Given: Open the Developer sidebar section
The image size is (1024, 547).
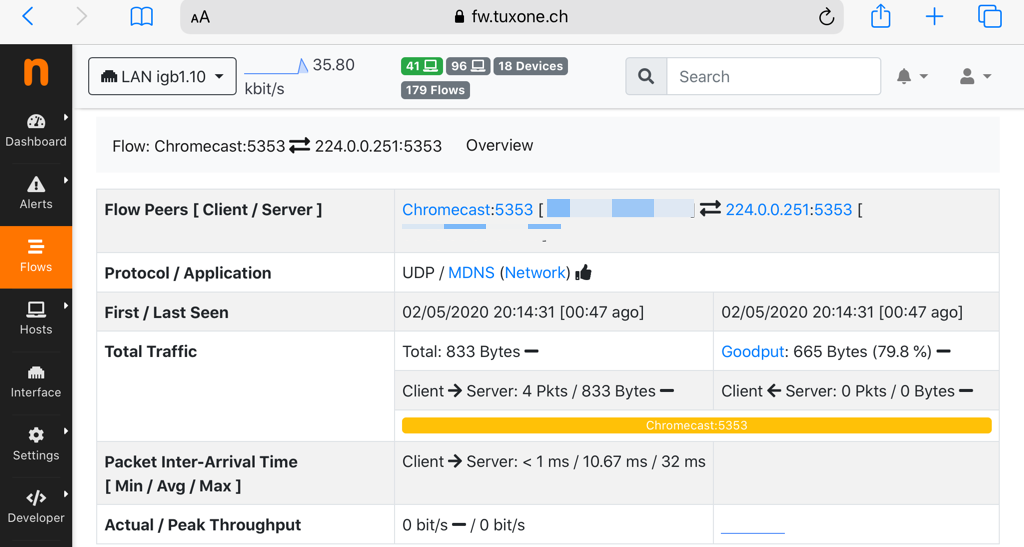Looking at the screenshot, I should (36, 507).
